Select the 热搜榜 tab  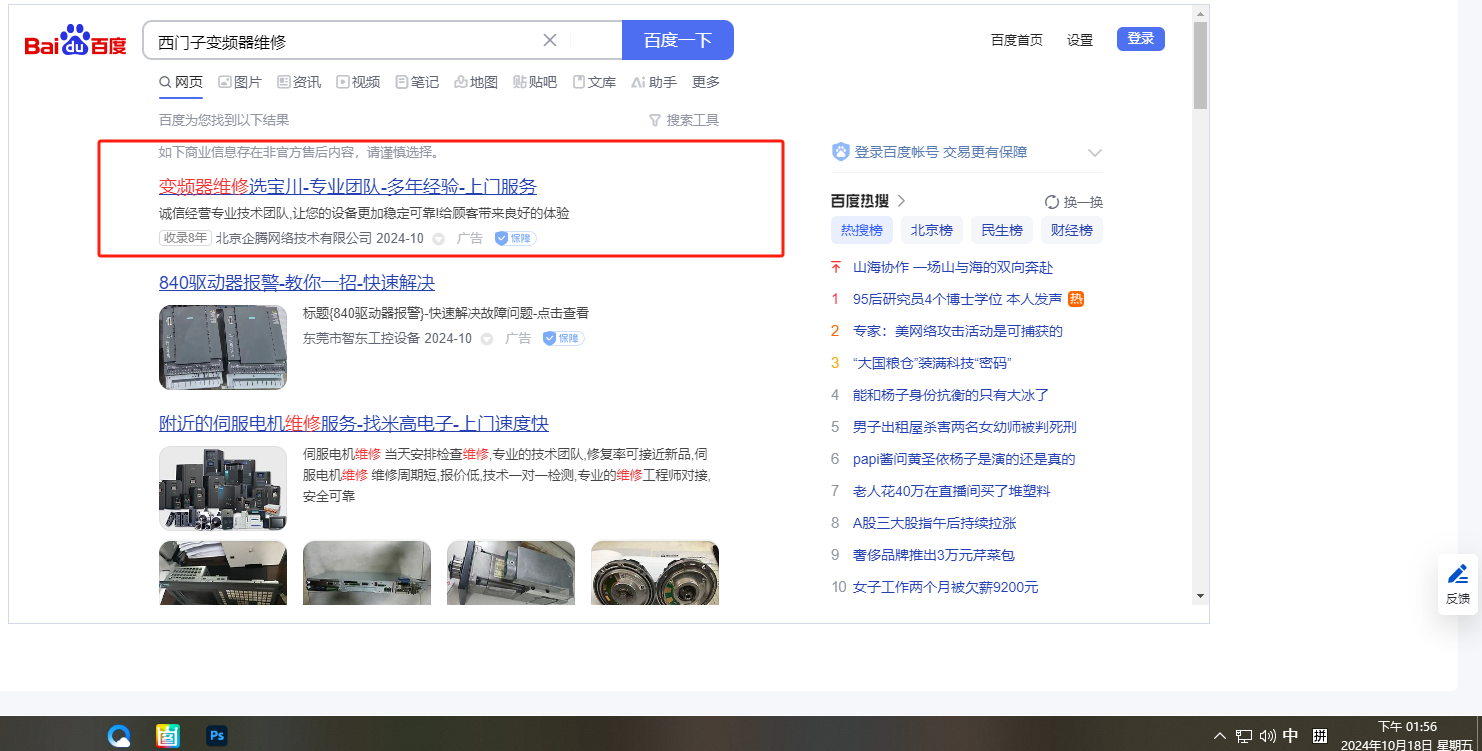point(862,230)
